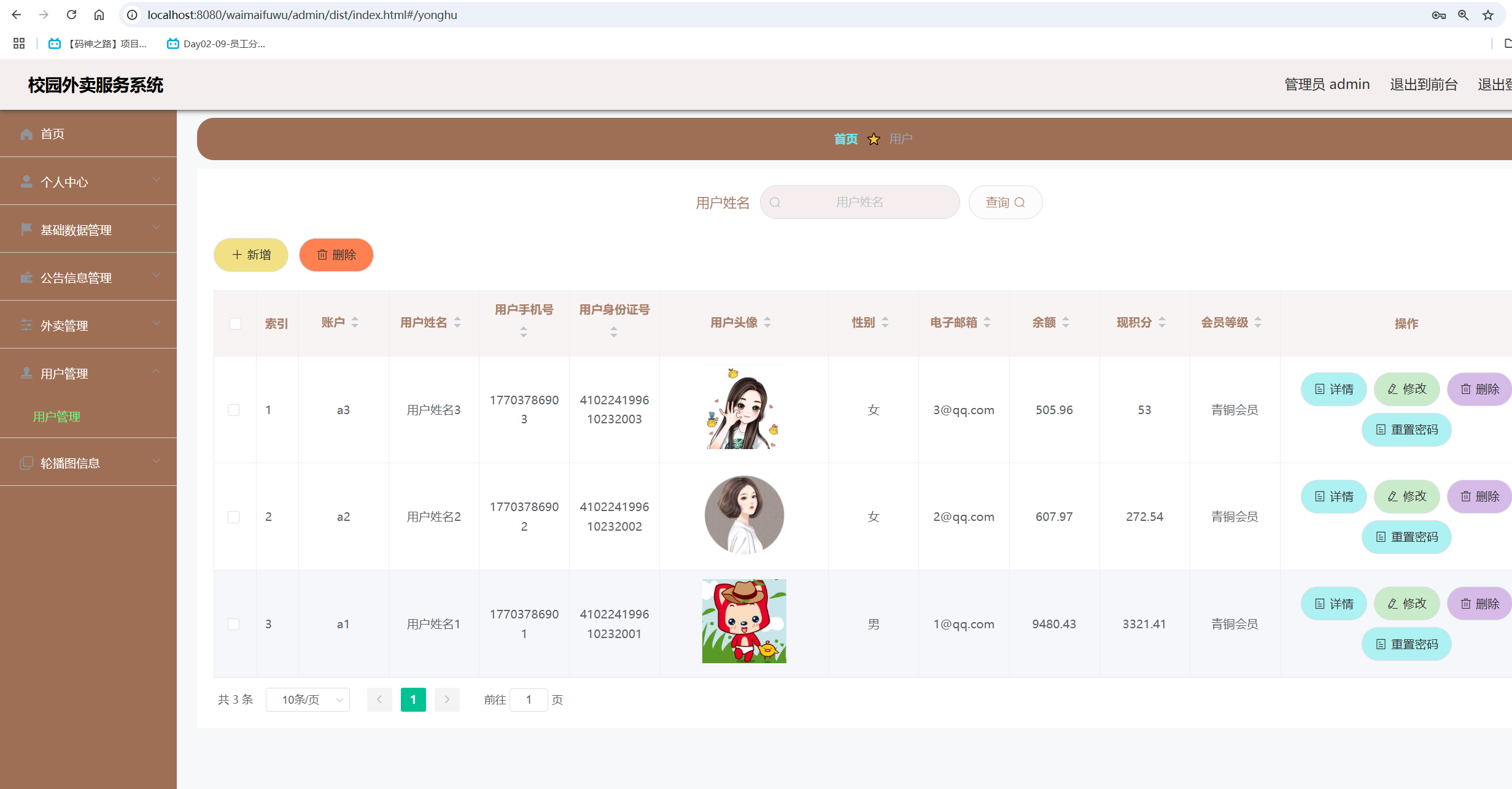Click the yellow 新增 button
This screenshot has height=789, width=1512.
tap(251, 255)
